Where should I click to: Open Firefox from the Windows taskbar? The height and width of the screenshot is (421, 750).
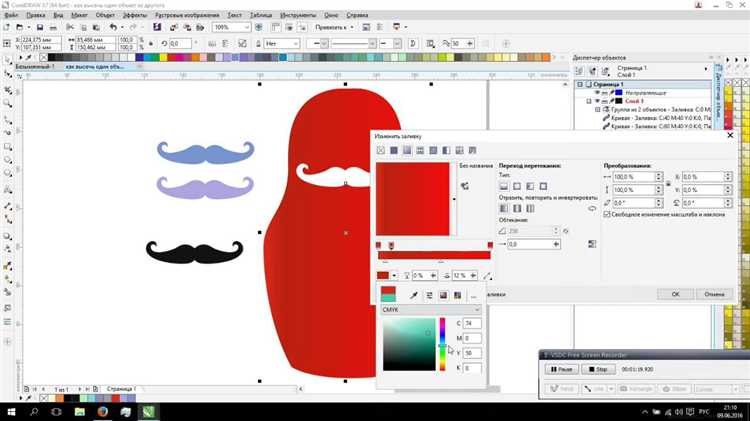coord(104,411)
